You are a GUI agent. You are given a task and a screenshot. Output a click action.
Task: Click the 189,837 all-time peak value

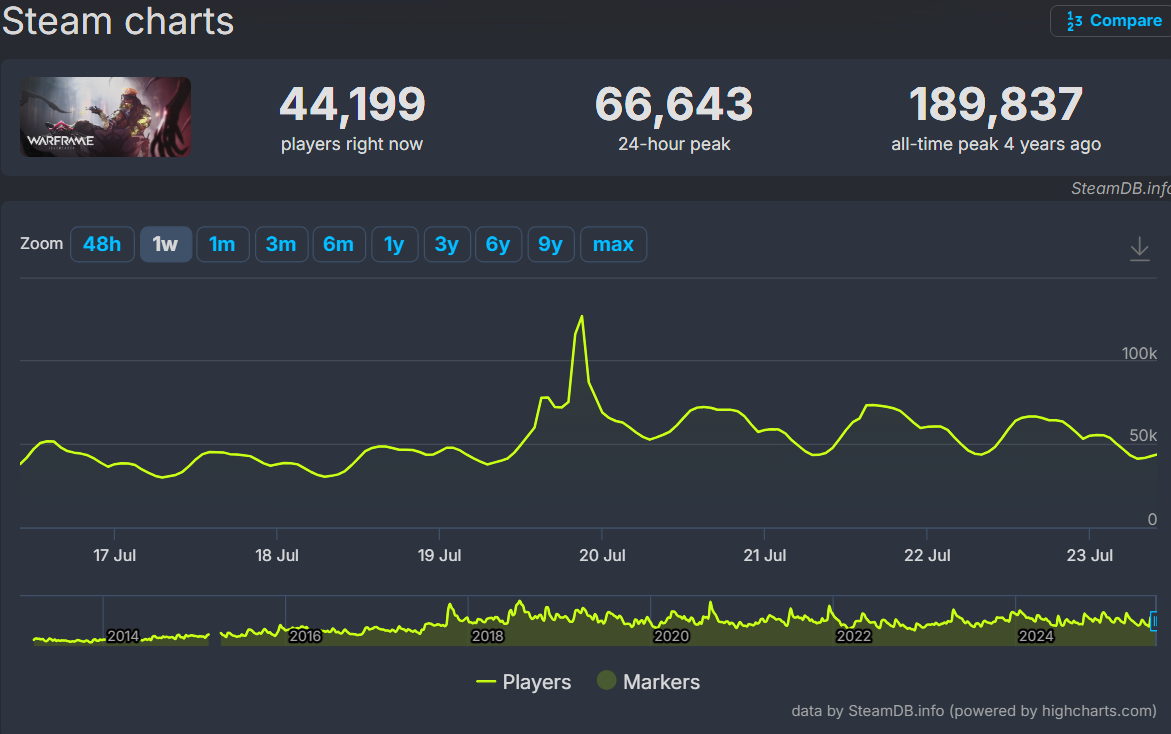995,105
